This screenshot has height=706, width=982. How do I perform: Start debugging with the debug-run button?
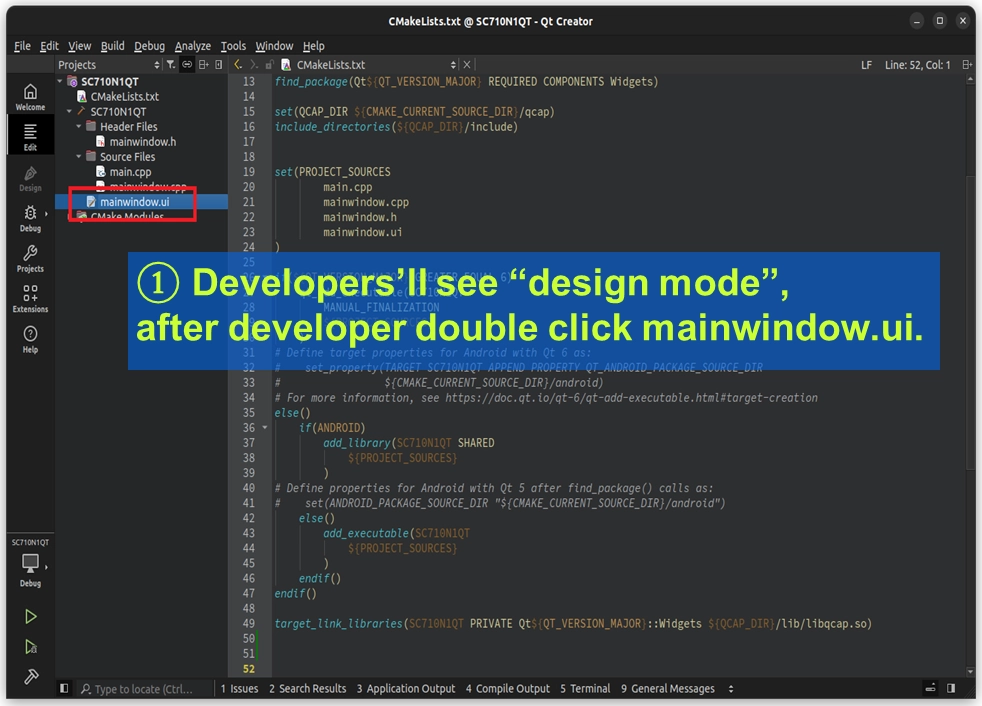(x=31, y=647)
